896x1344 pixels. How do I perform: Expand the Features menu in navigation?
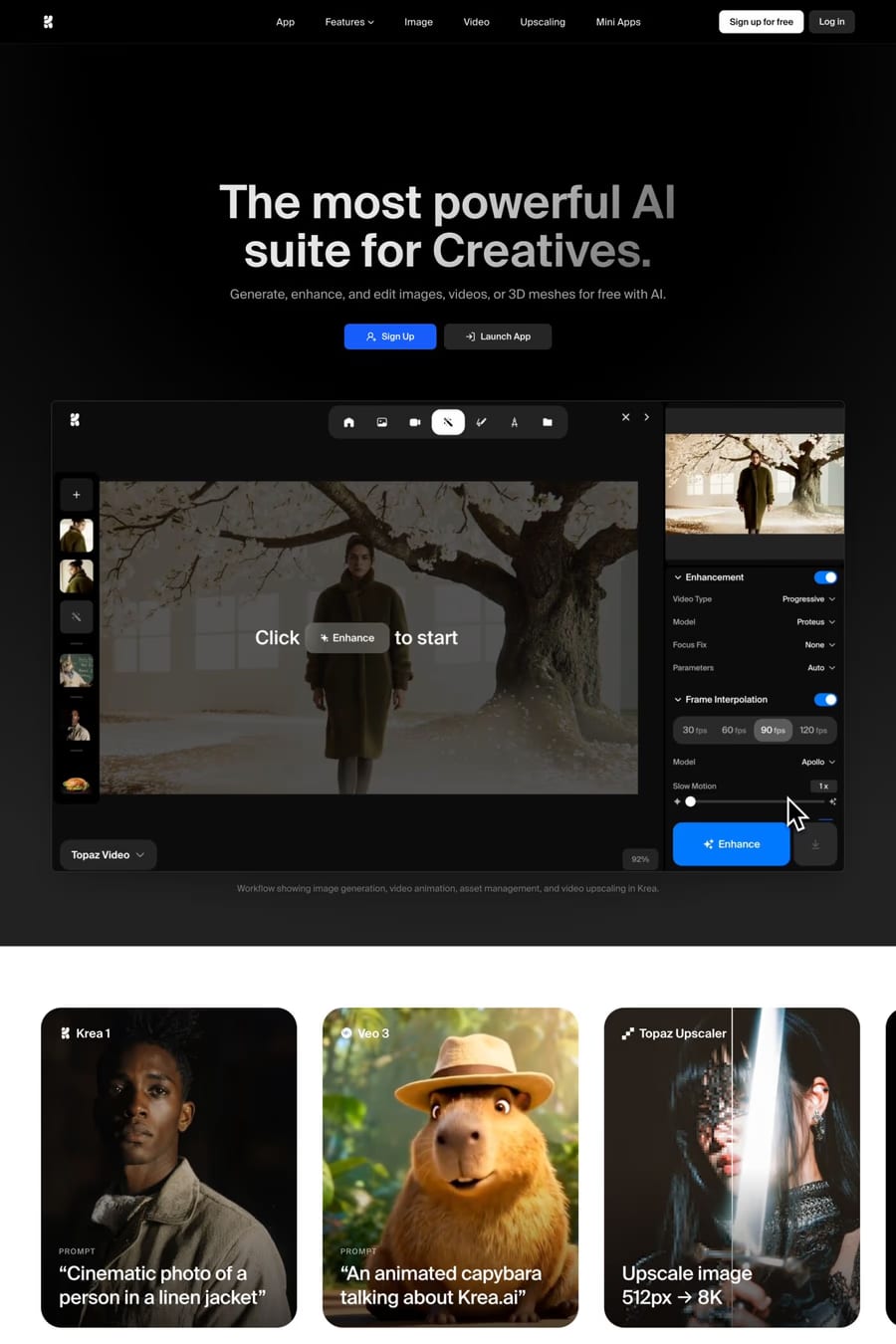click(x=349, y=22)
